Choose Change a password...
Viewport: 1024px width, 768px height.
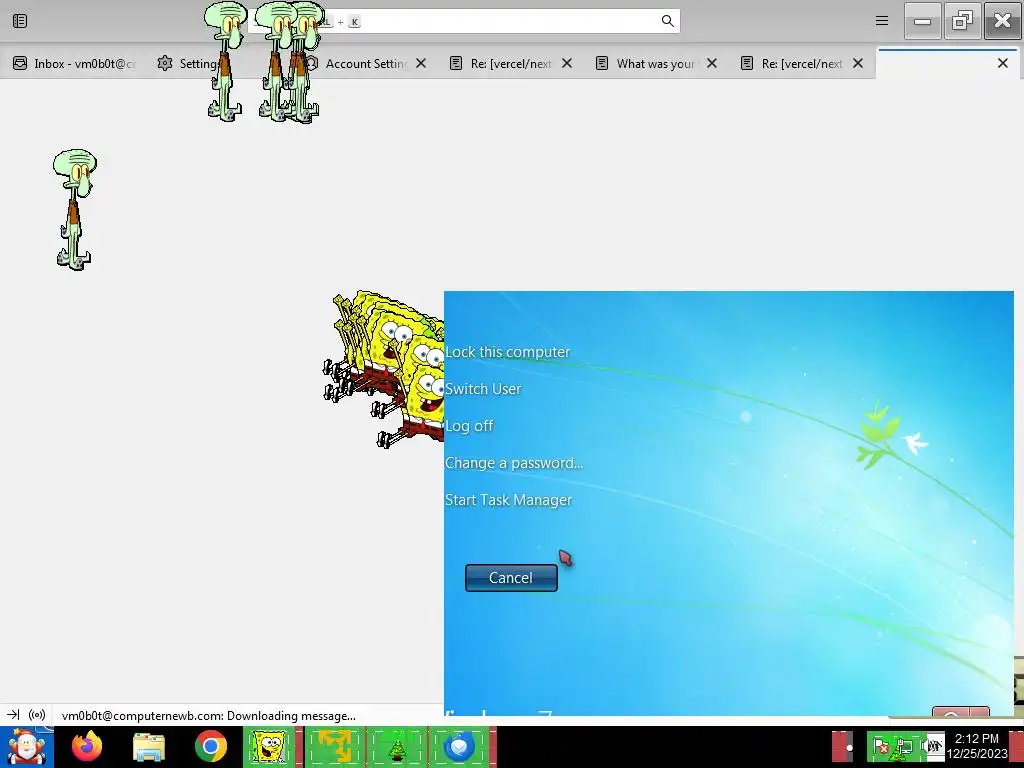pyautogui.click(x=514, y=463)
